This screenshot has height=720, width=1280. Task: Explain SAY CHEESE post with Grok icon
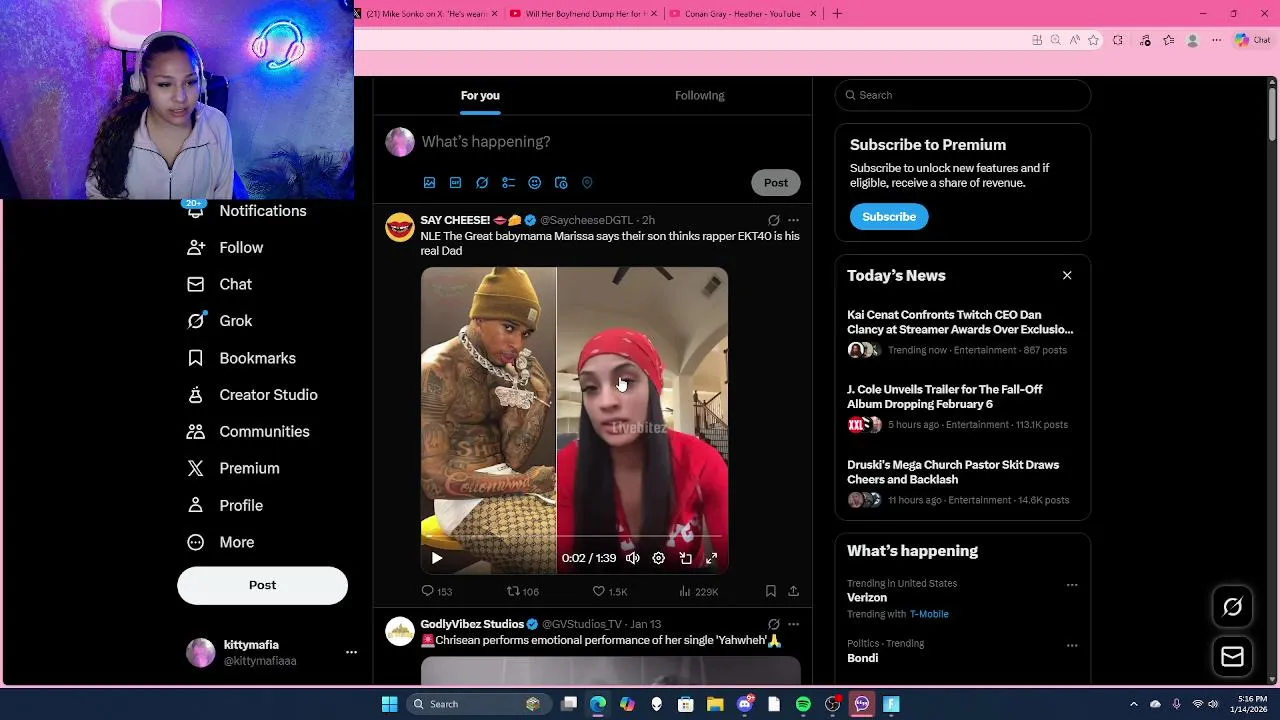tap(773, 220)
